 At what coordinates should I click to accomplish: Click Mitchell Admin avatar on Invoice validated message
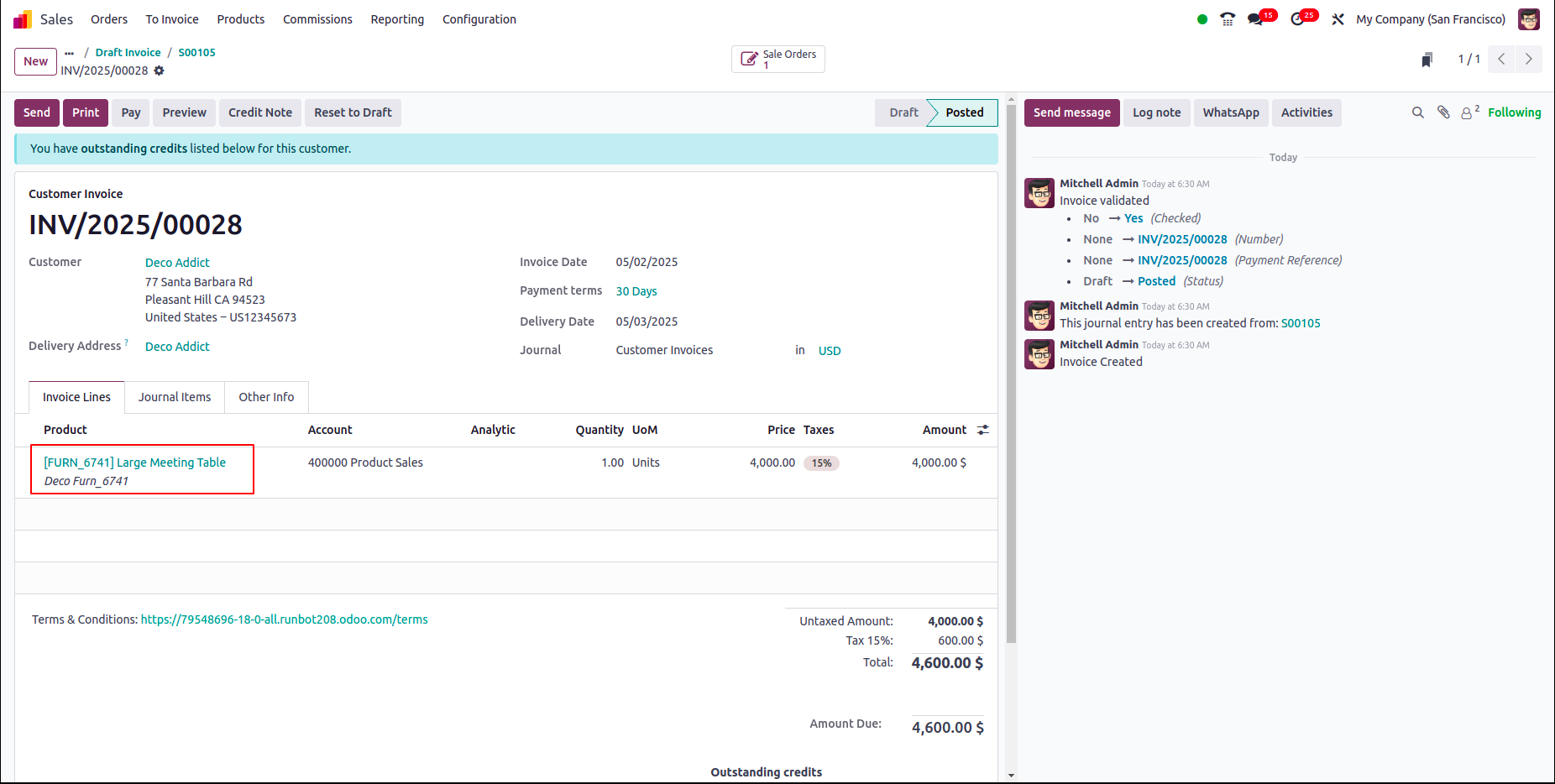1039,193
